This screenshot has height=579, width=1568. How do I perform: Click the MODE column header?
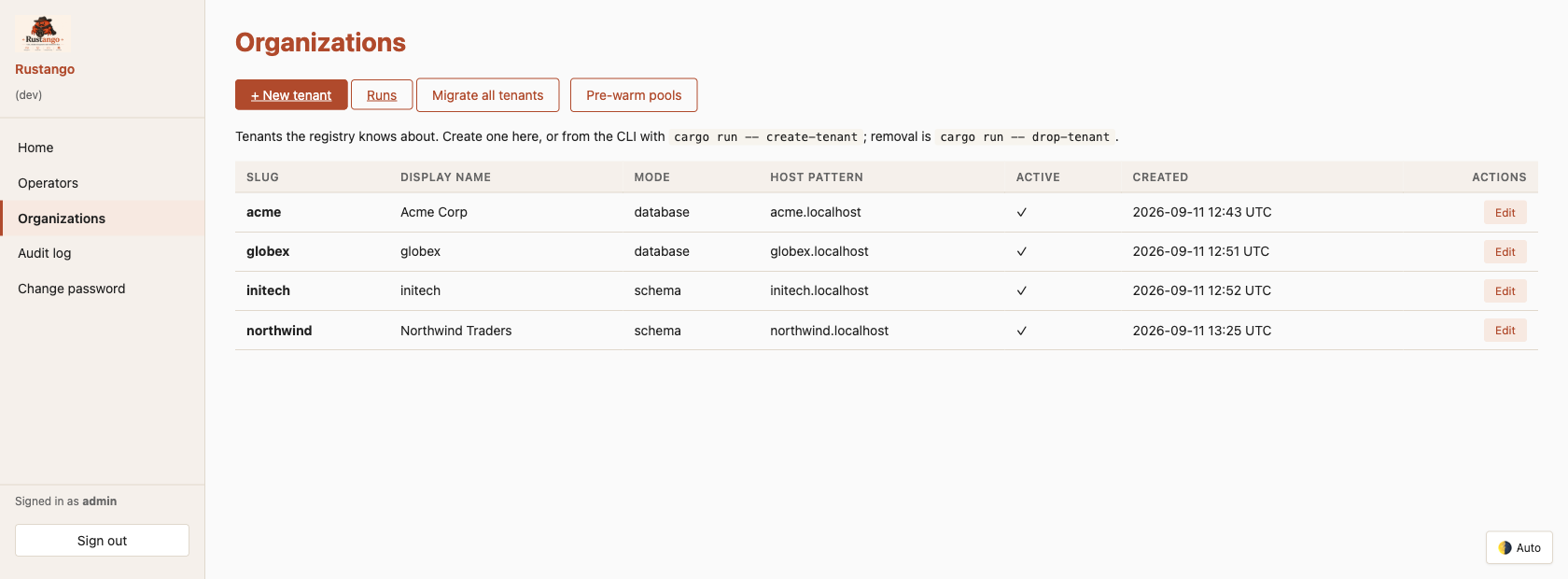pos(651,177)
